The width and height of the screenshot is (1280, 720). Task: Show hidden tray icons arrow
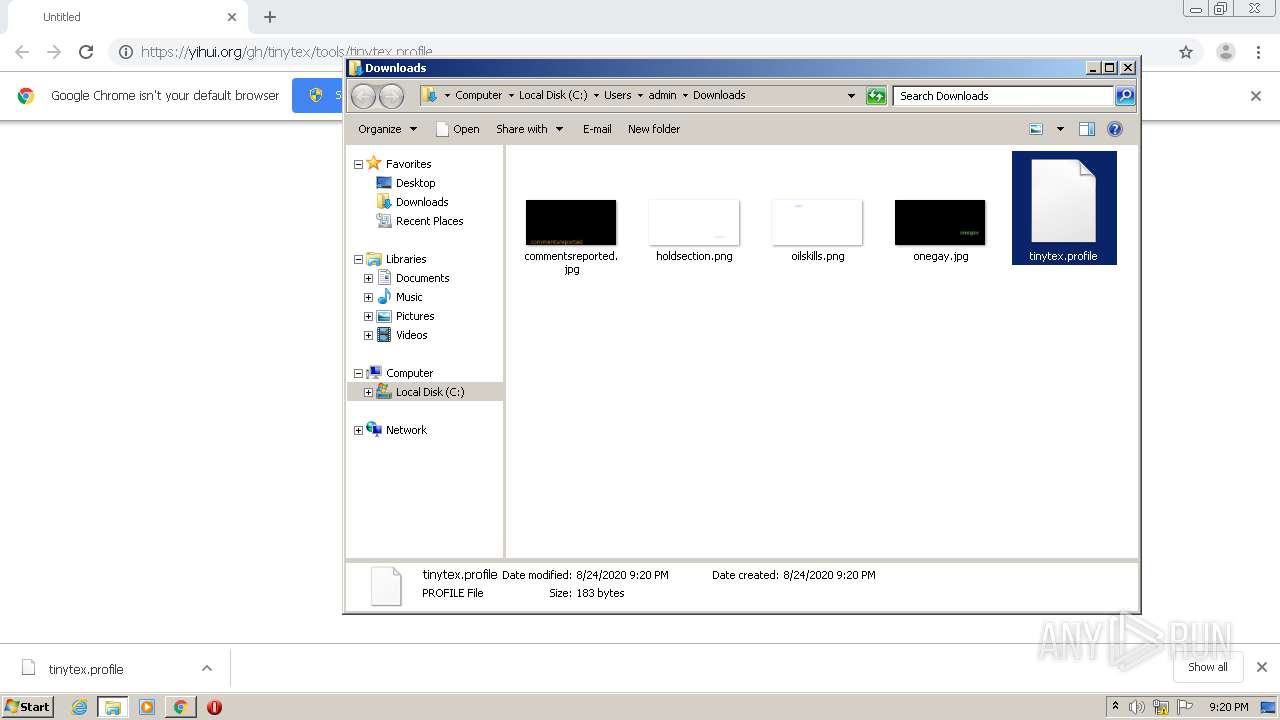pyautogui.click(x=1115, y=707)
